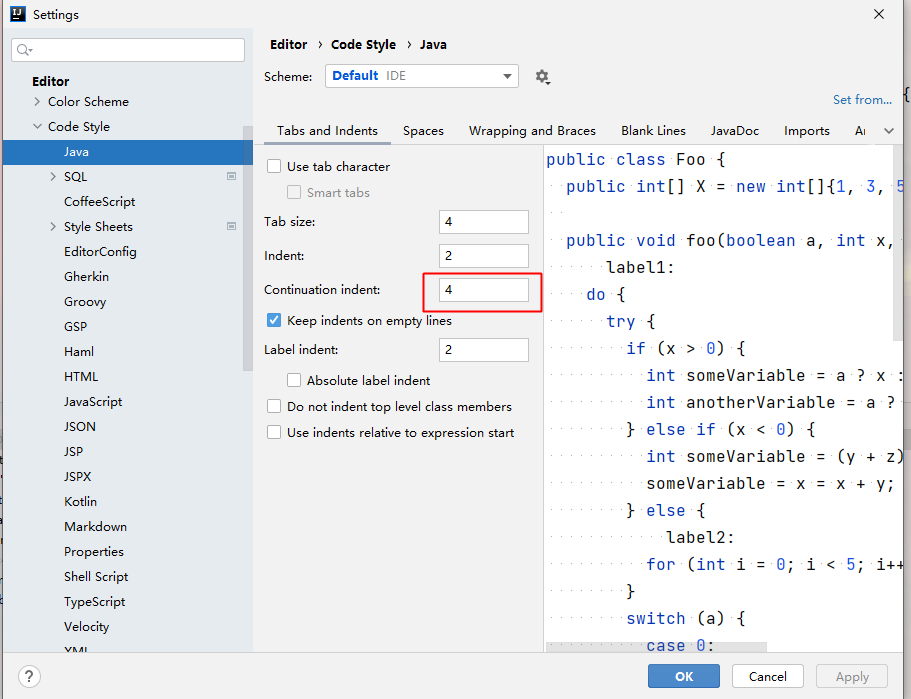Viewport: 911px width, 699px height.
Task: Click the Editor breadcrumb
Action: pos(288,45)
